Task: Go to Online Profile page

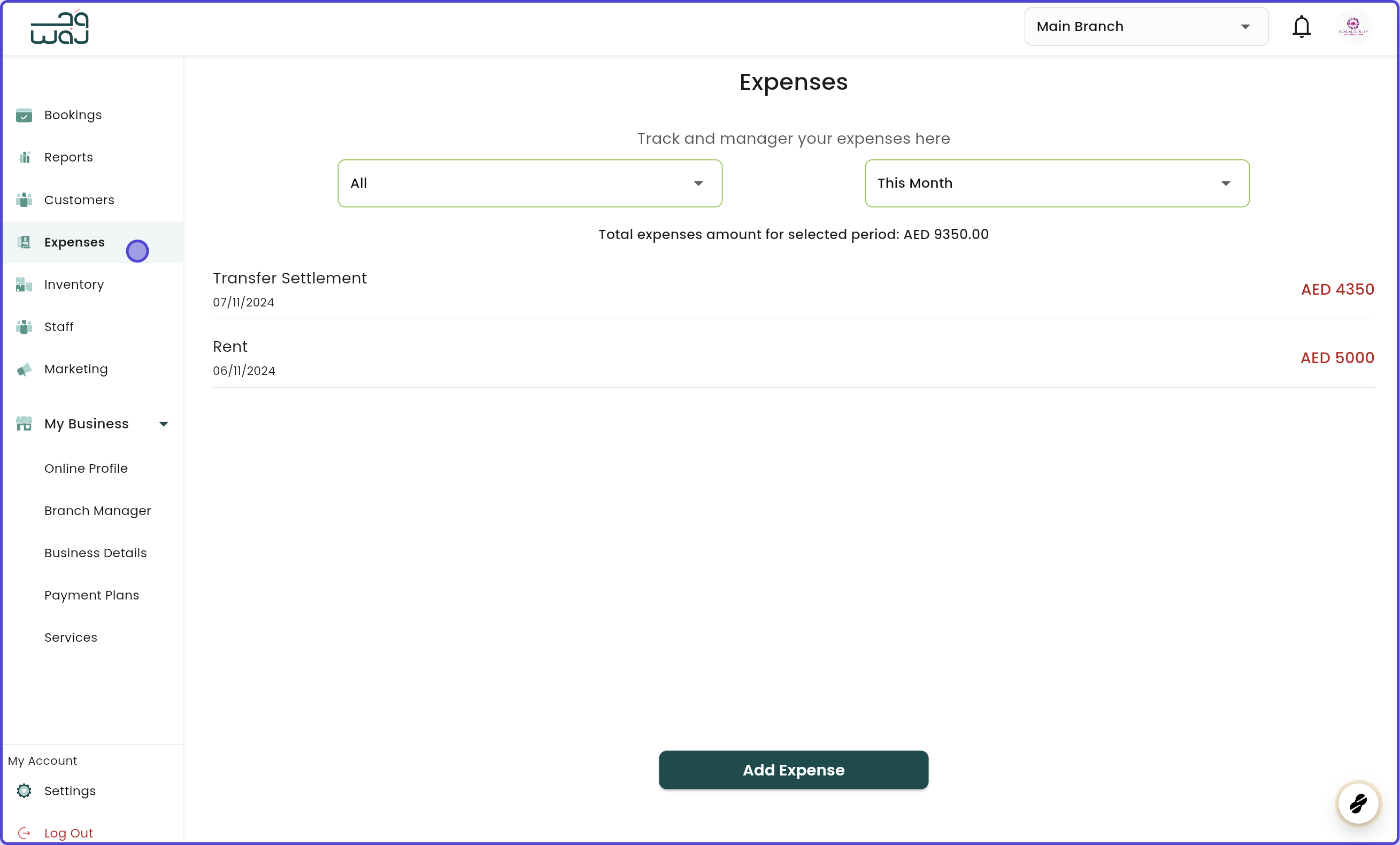Action: point(86,468)
